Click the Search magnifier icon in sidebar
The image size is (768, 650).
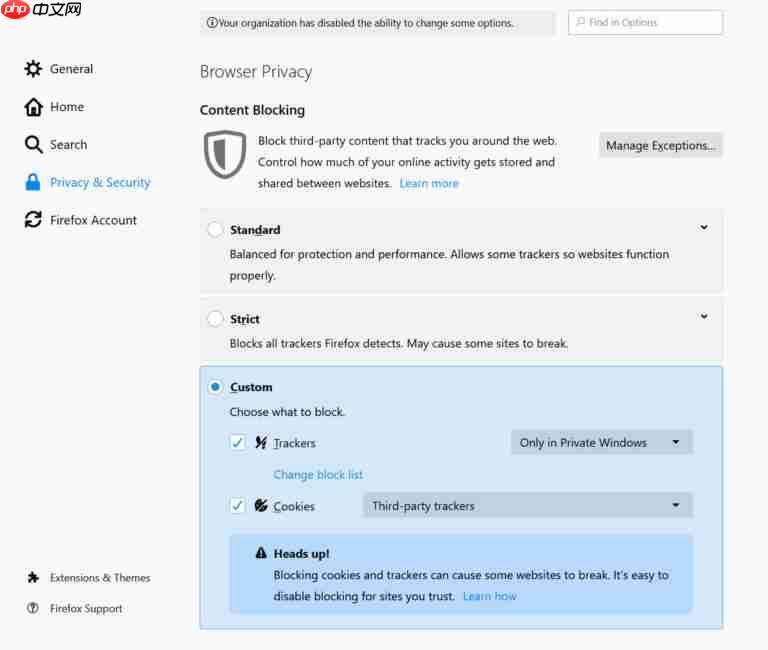pyautogui.click(x=33, y=145)
